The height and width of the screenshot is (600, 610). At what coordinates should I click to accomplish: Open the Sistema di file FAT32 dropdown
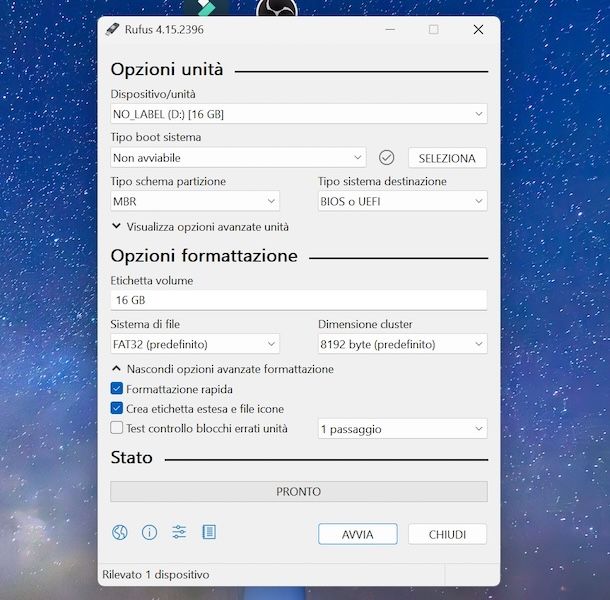tap(195, 344)
